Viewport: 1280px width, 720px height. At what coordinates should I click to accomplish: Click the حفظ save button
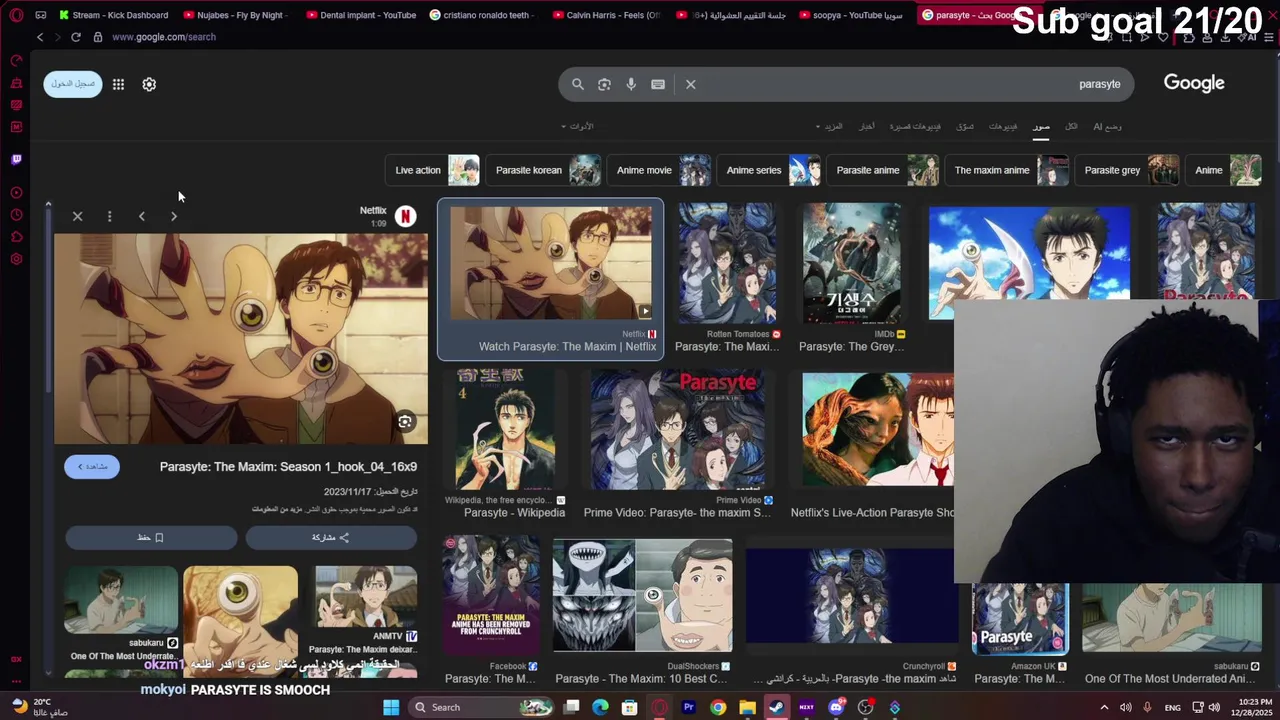tap(151, 538)
